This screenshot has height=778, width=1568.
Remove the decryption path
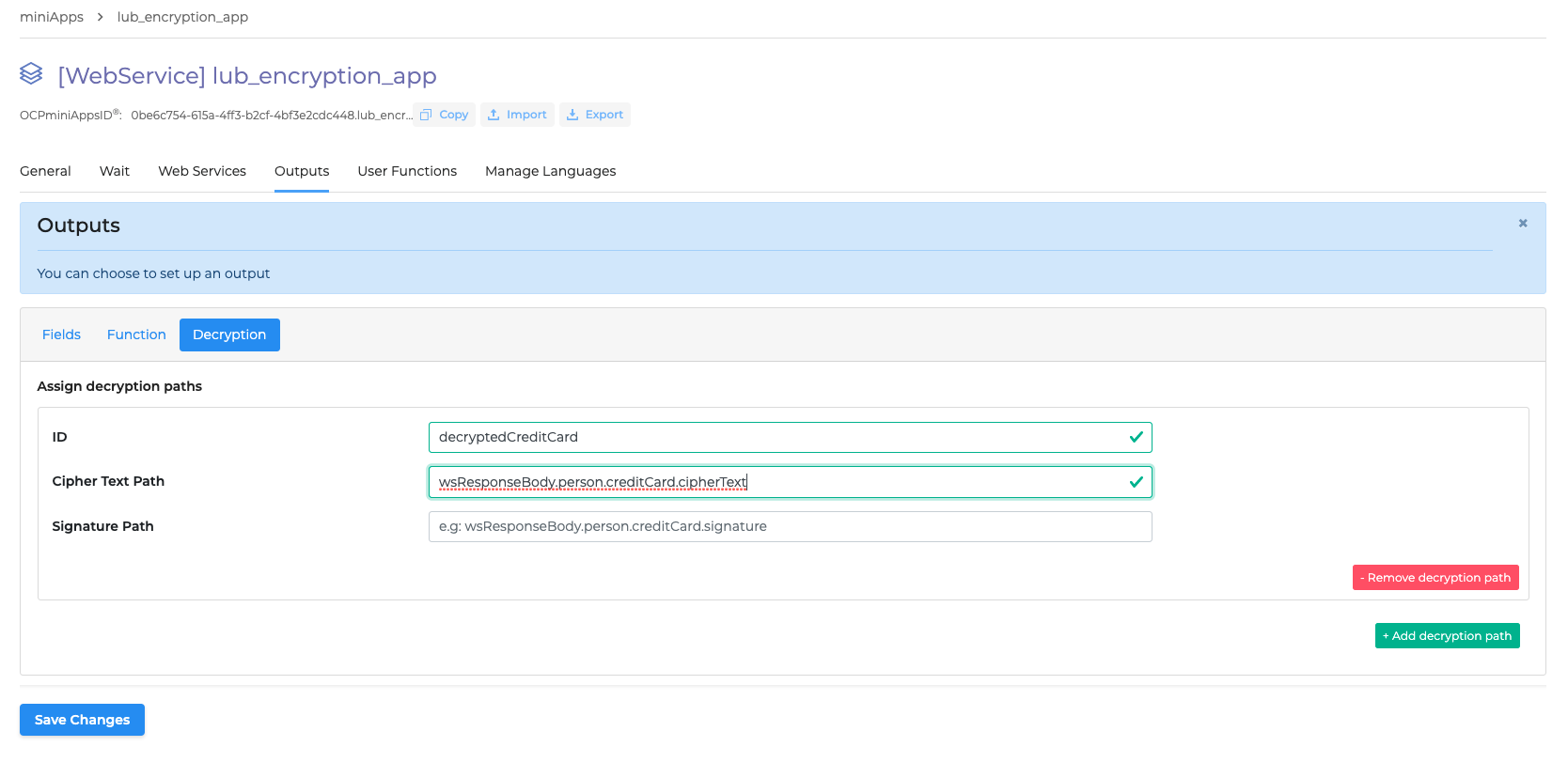tap(1435, 578)
